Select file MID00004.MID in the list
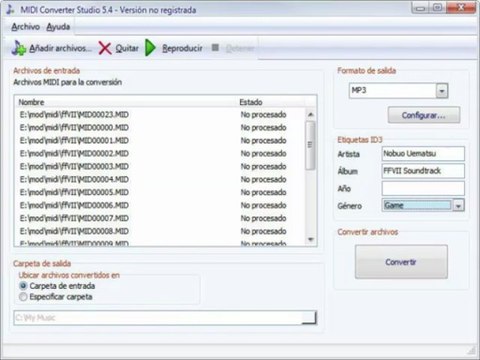 click(x=74, y=179)
